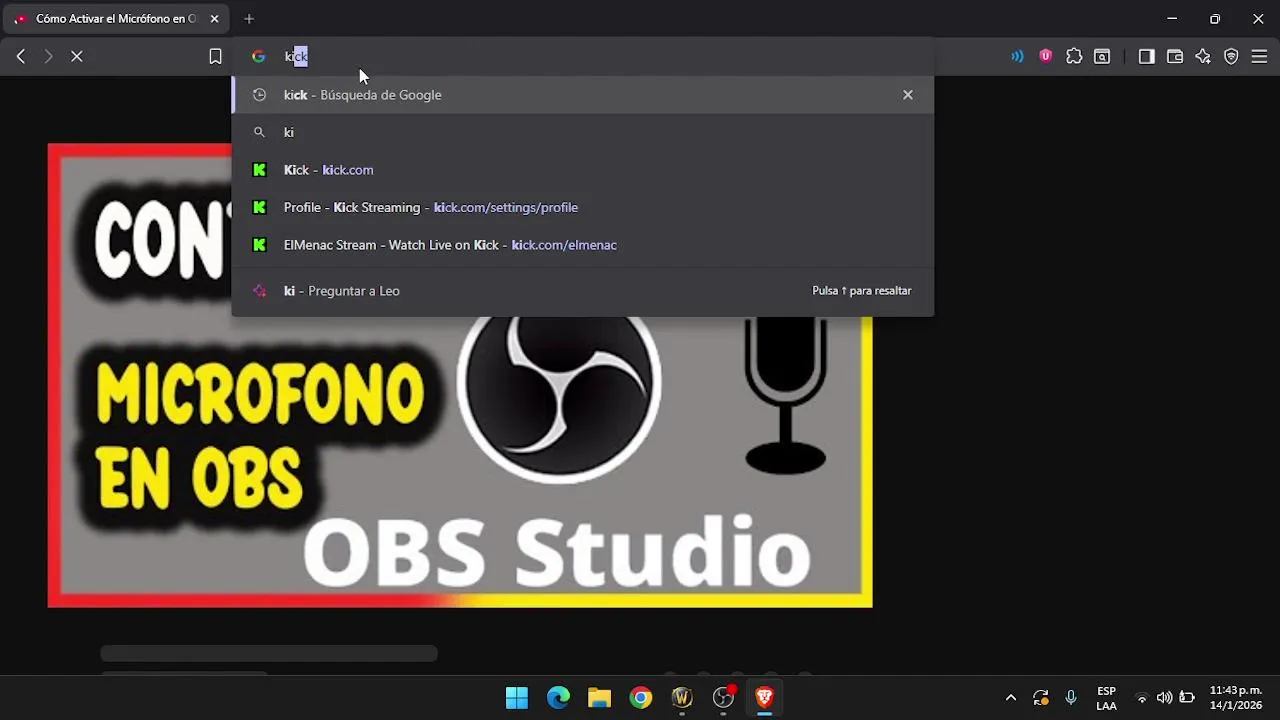Viewport: 1280px width, 720px height.
Task: Open 'Profile - Kick Streaming' suggestion
Action: (x=582, y=207)
